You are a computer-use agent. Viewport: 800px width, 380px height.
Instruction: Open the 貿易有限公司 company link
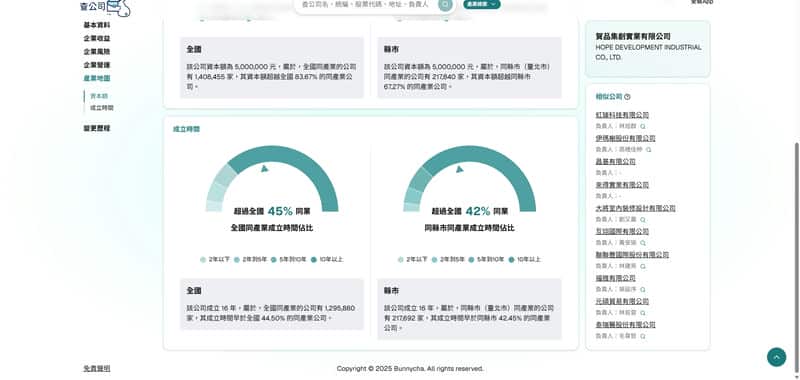pyautogui.click(x=622, y=301)
